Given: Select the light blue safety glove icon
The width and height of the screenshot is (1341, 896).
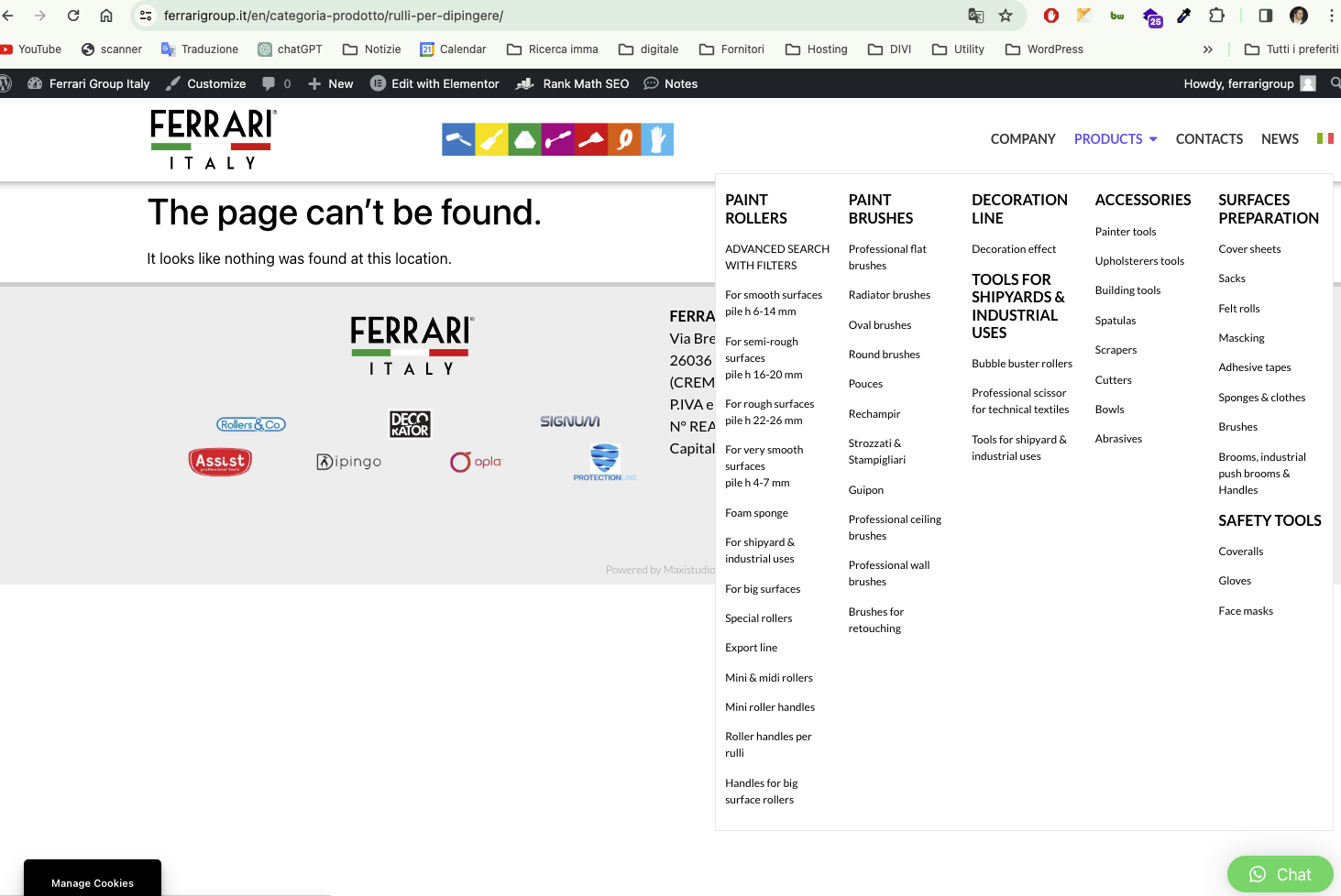Looking at the screenshot, I should coord(657,139).
